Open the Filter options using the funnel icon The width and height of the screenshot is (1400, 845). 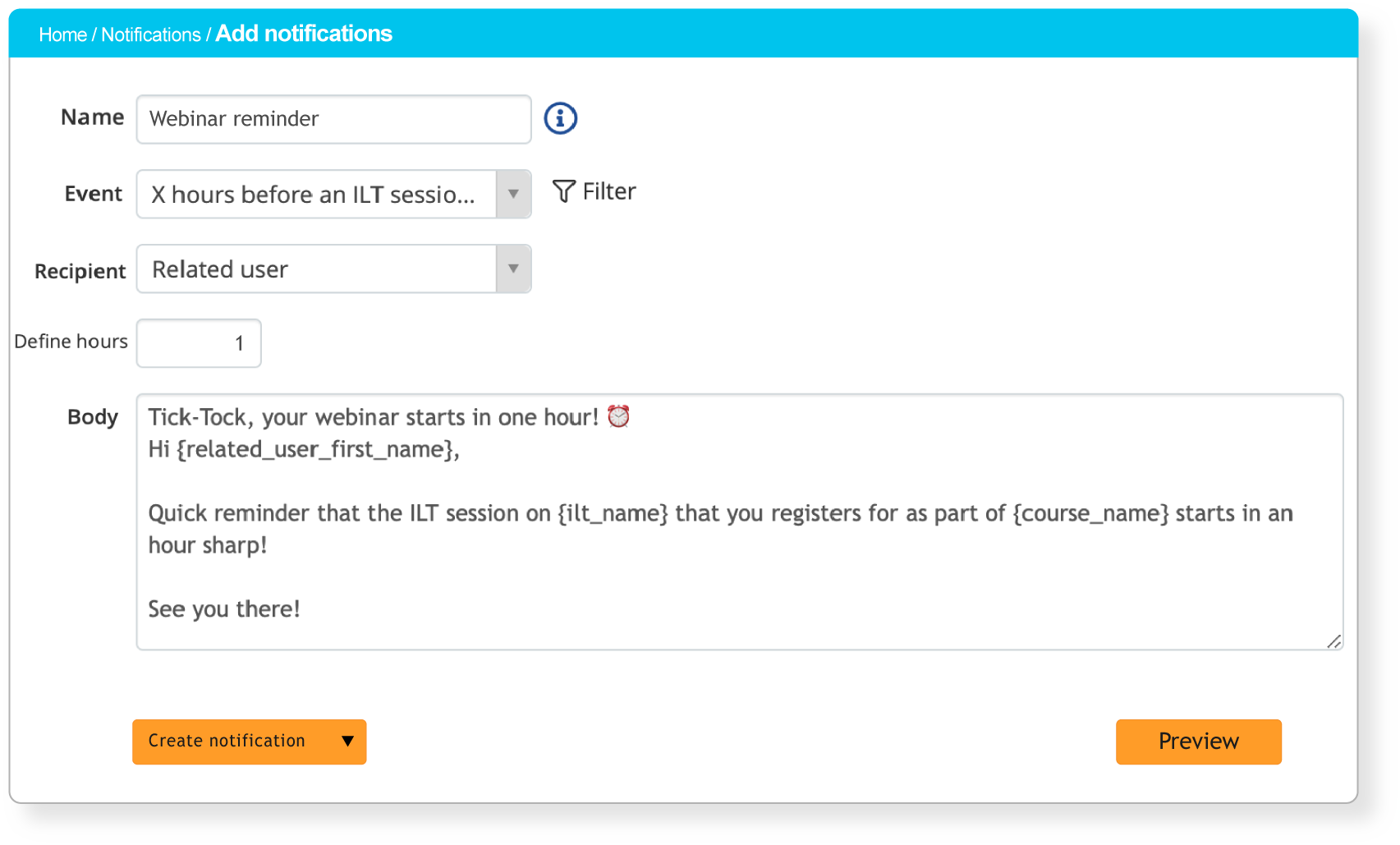[563, 191]
